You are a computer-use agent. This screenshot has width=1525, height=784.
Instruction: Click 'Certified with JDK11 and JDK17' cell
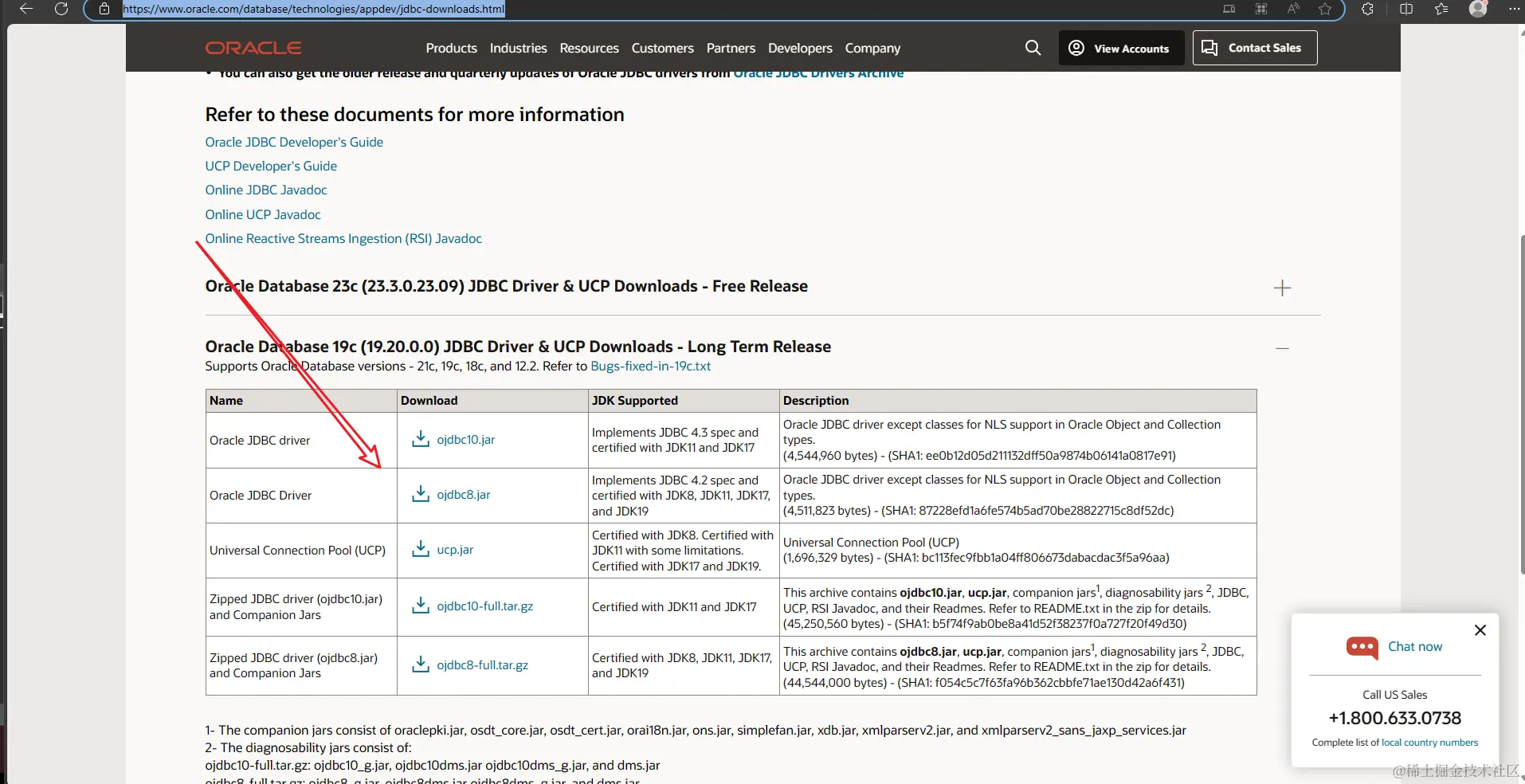[x=684, y=607]
